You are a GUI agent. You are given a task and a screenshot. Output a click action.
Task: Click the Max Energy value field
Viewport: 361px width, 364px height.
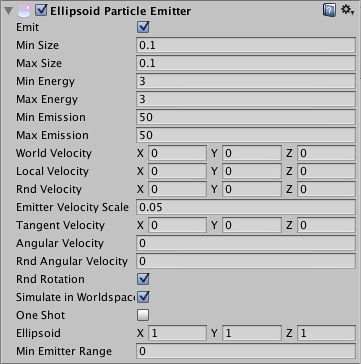coord(246,99)
